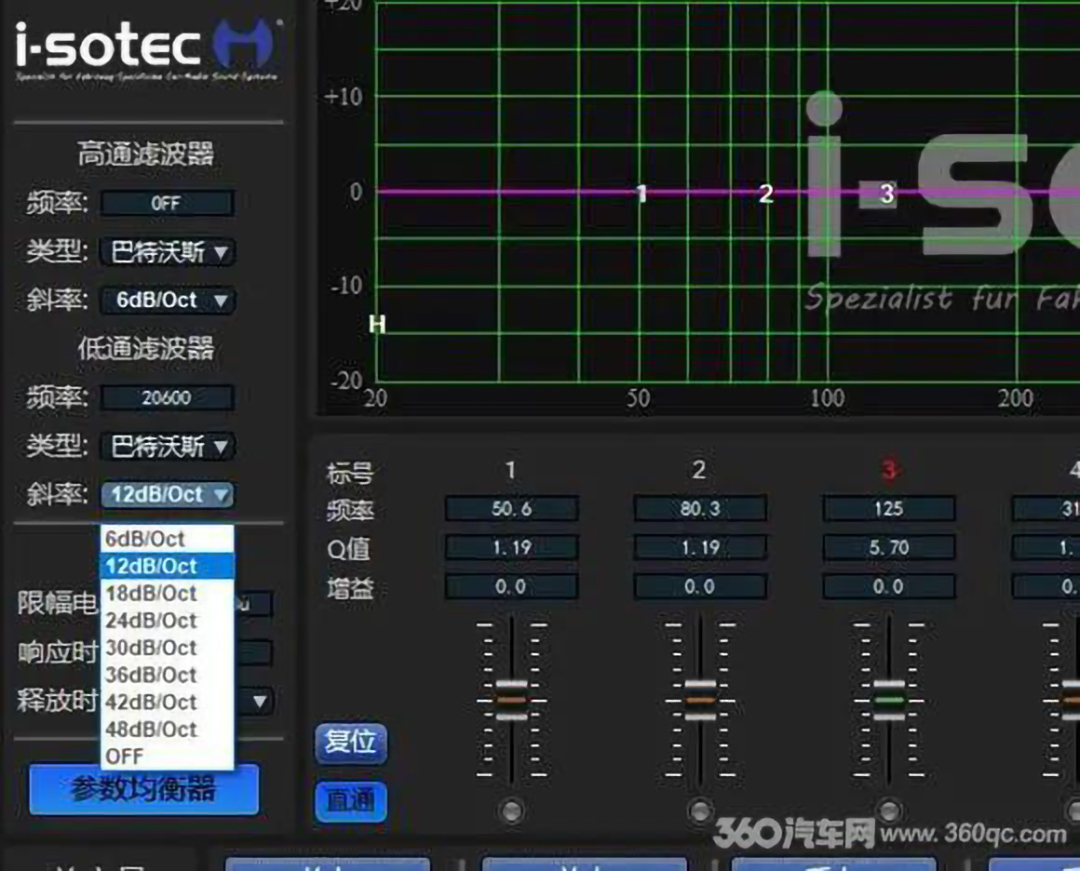Click the 高通滤波器 section heading
This screenshot has width=1080, height=871.
coord(146,154)
